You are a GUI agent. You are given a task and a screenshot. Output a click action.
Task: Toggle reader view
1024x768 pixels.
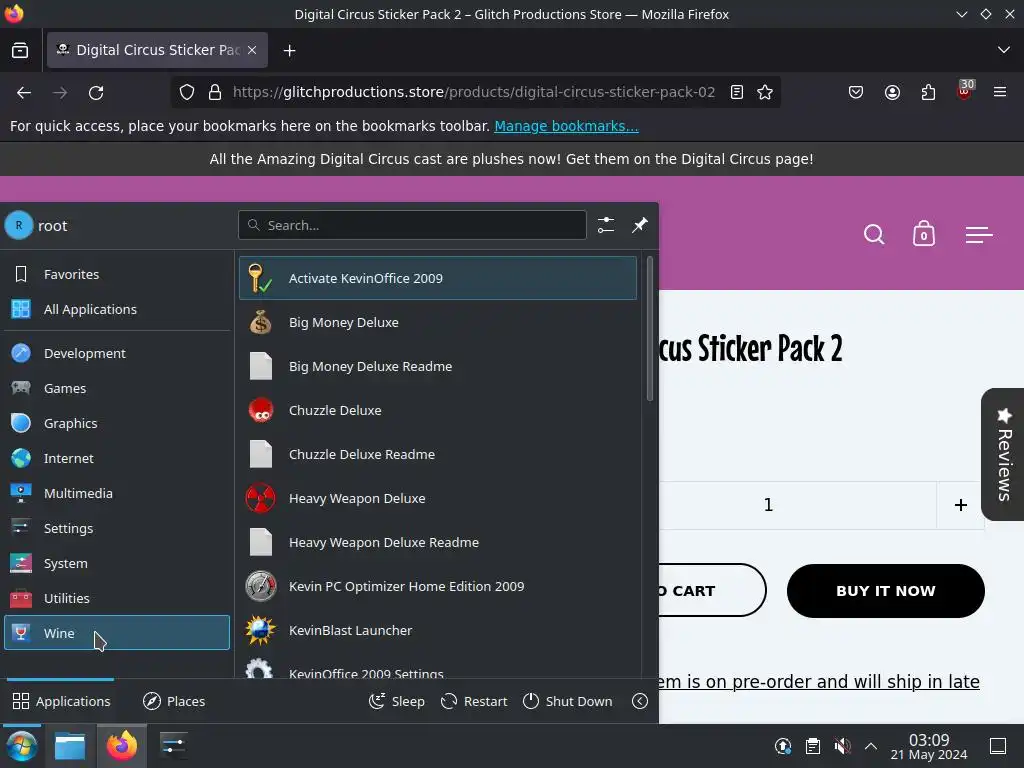737,93
